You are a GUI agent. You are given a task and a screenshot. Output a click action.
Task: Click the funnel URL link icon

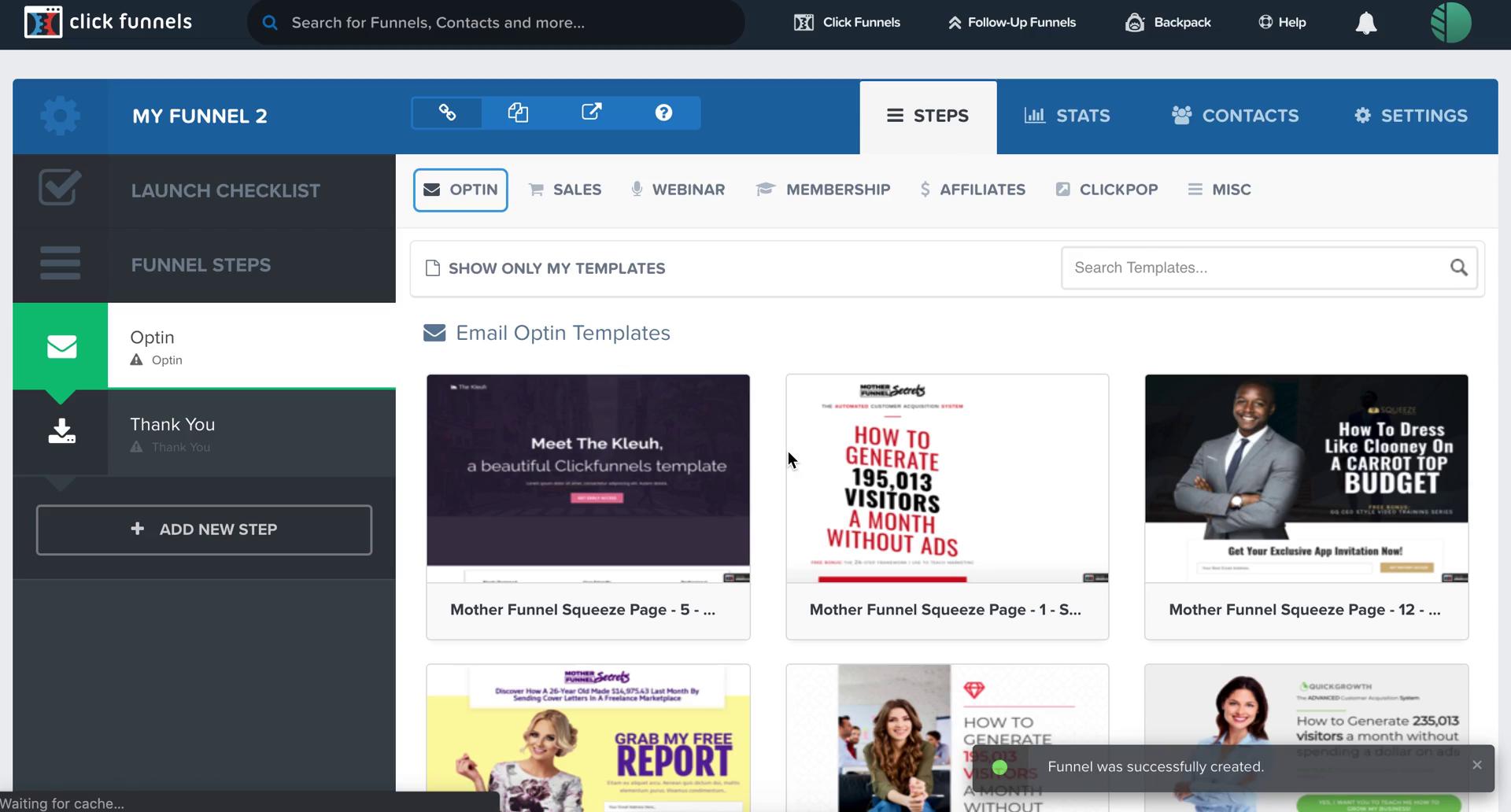[x=447, y=113]
